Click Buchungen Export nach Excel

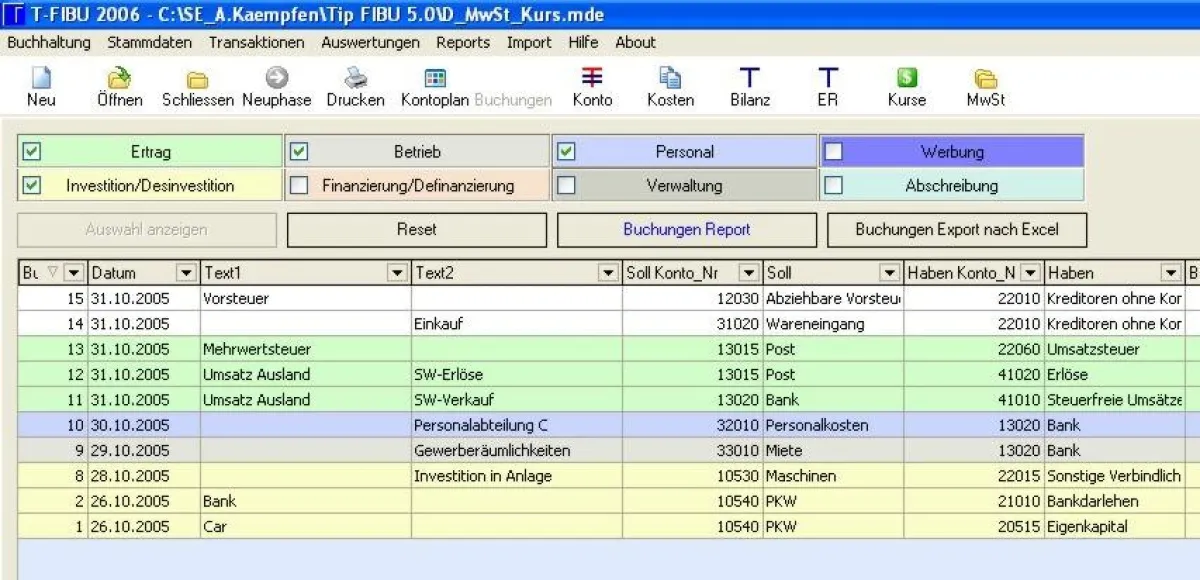click(x=956, y=229)
